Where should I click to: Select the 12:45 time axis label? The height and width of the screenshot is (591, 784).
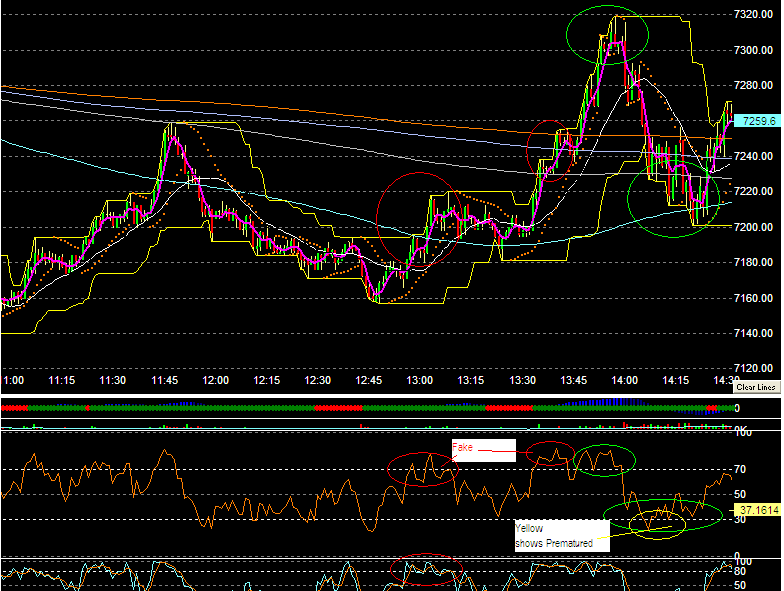[368, 380]
